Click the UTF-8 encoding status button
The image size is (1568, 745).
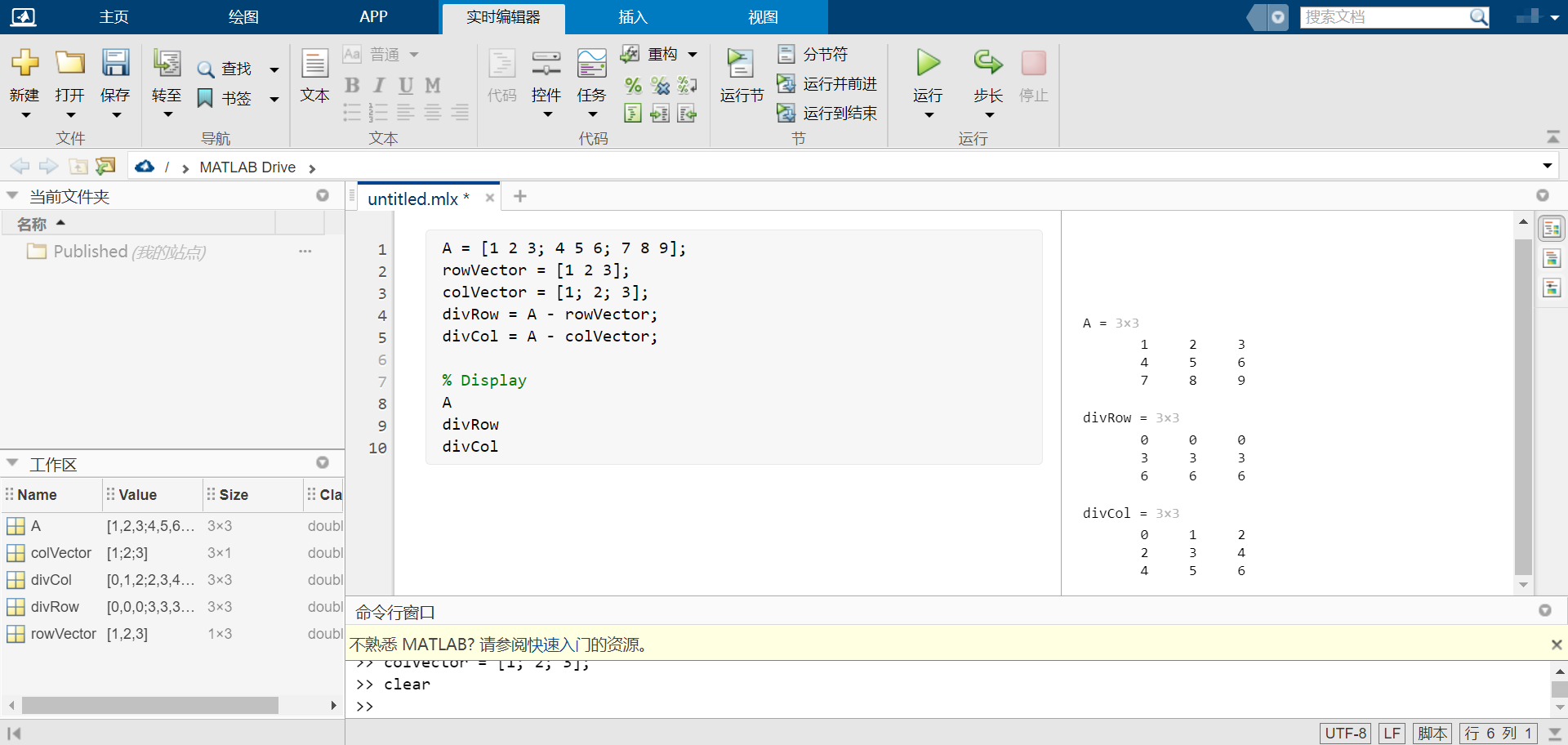point(1345,734)
